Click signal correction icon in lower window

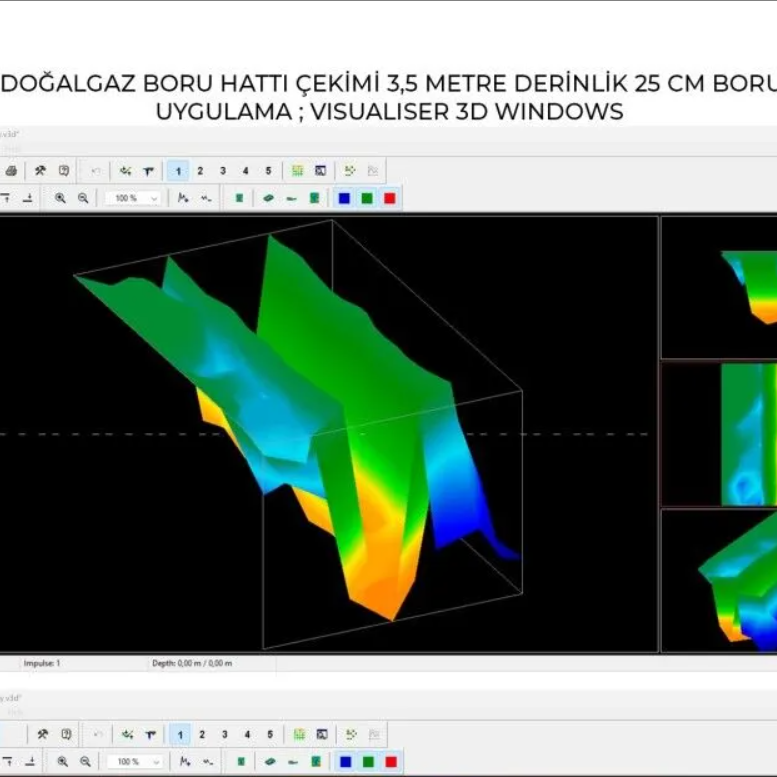click(150, 735)
